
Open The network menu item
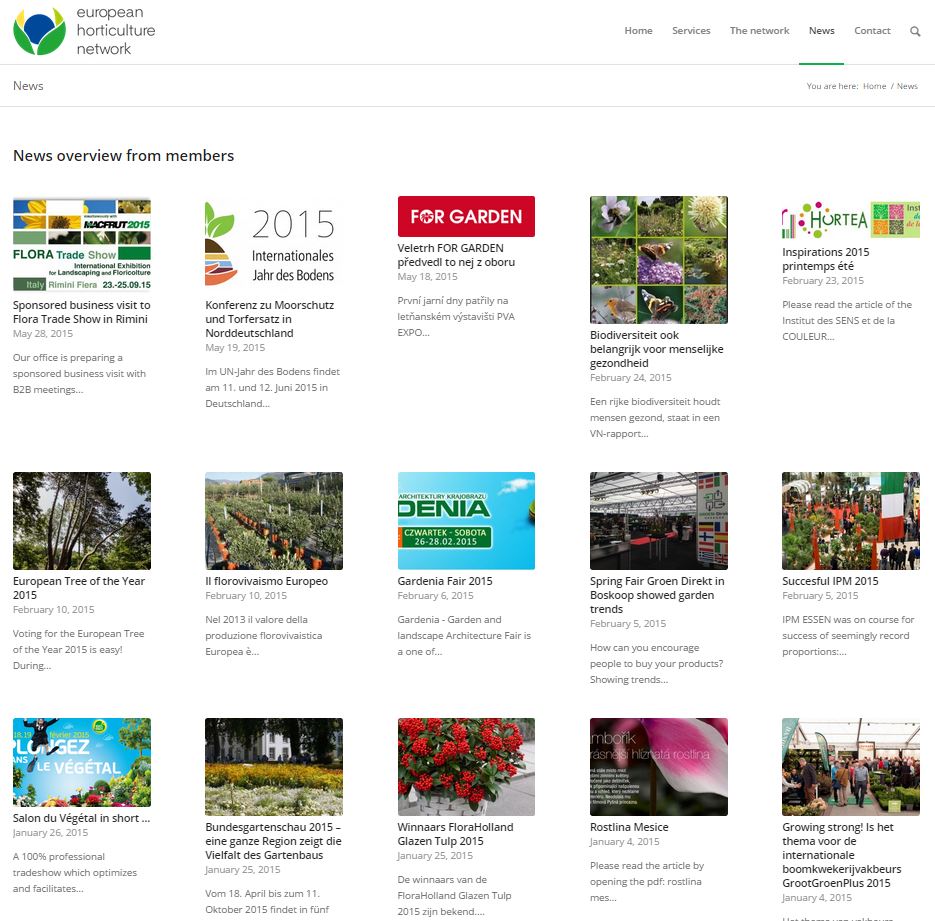pyautogui.click(x=759, y=30)
